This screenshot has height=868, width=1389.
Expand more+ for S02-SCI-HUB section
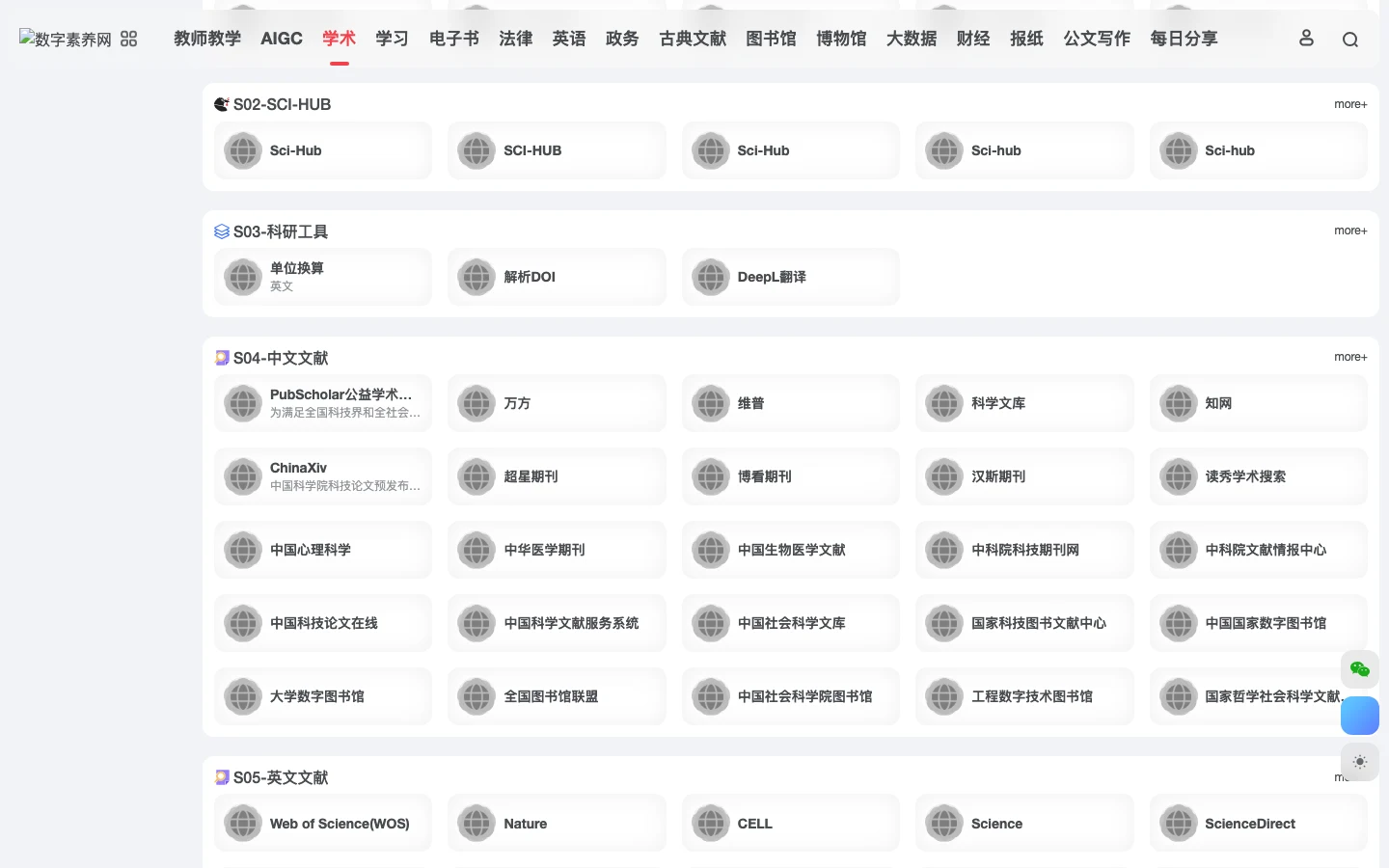(1350, 104)
